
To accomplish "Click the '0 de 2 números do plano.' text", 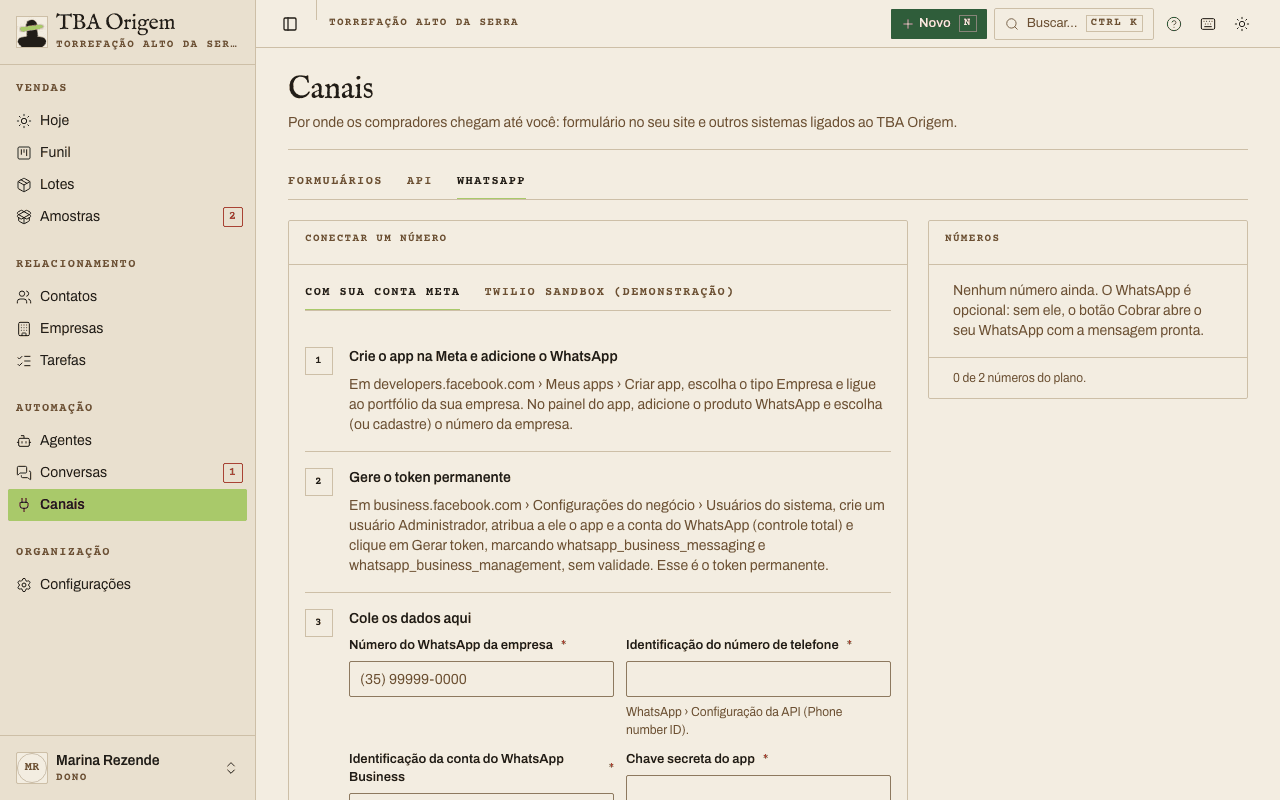I will point(1019,378).
